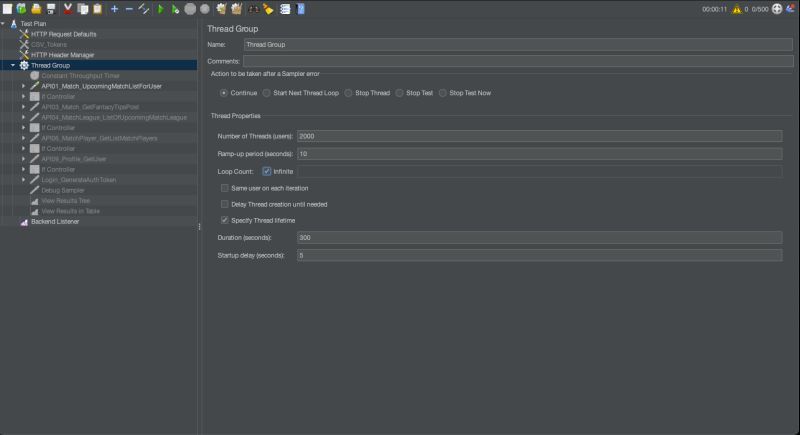This screenshot has height=435, width=800.
Task: Collapse the Test Plan tree node
Action: coord(3,23)
